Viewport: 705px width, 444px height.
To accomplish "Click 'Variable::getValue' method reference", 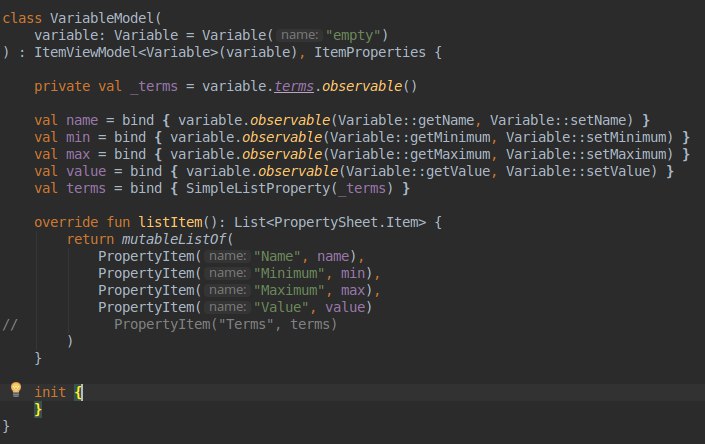I will 418,172.
